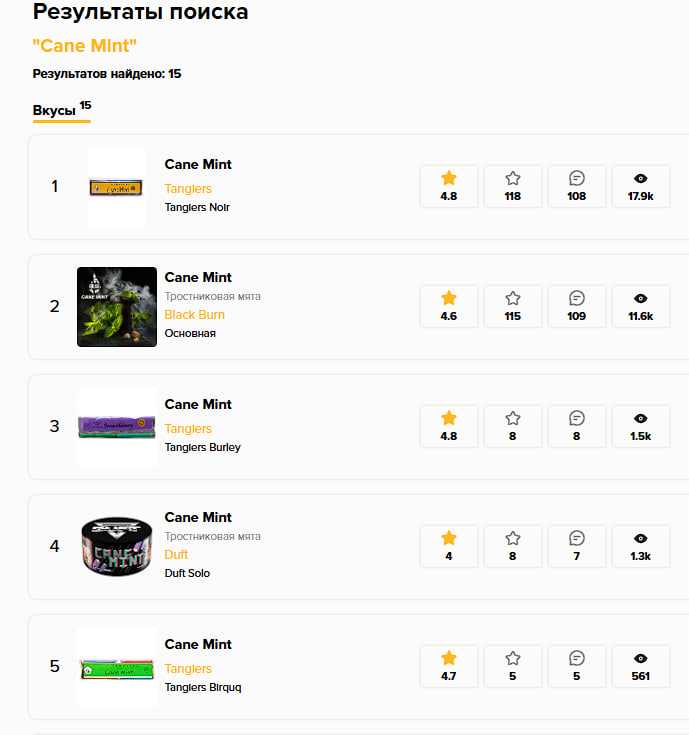Click the outline star icon for Tanglers Birquq
The width and height of the screenshot is (689, 735).
pos(513,658)
